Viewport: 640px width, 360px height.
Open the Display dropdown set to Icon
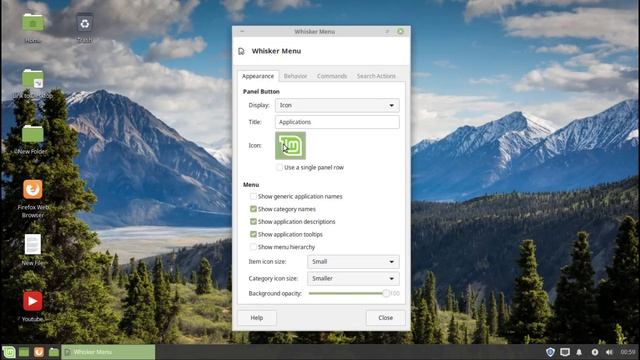pos(337,105)
